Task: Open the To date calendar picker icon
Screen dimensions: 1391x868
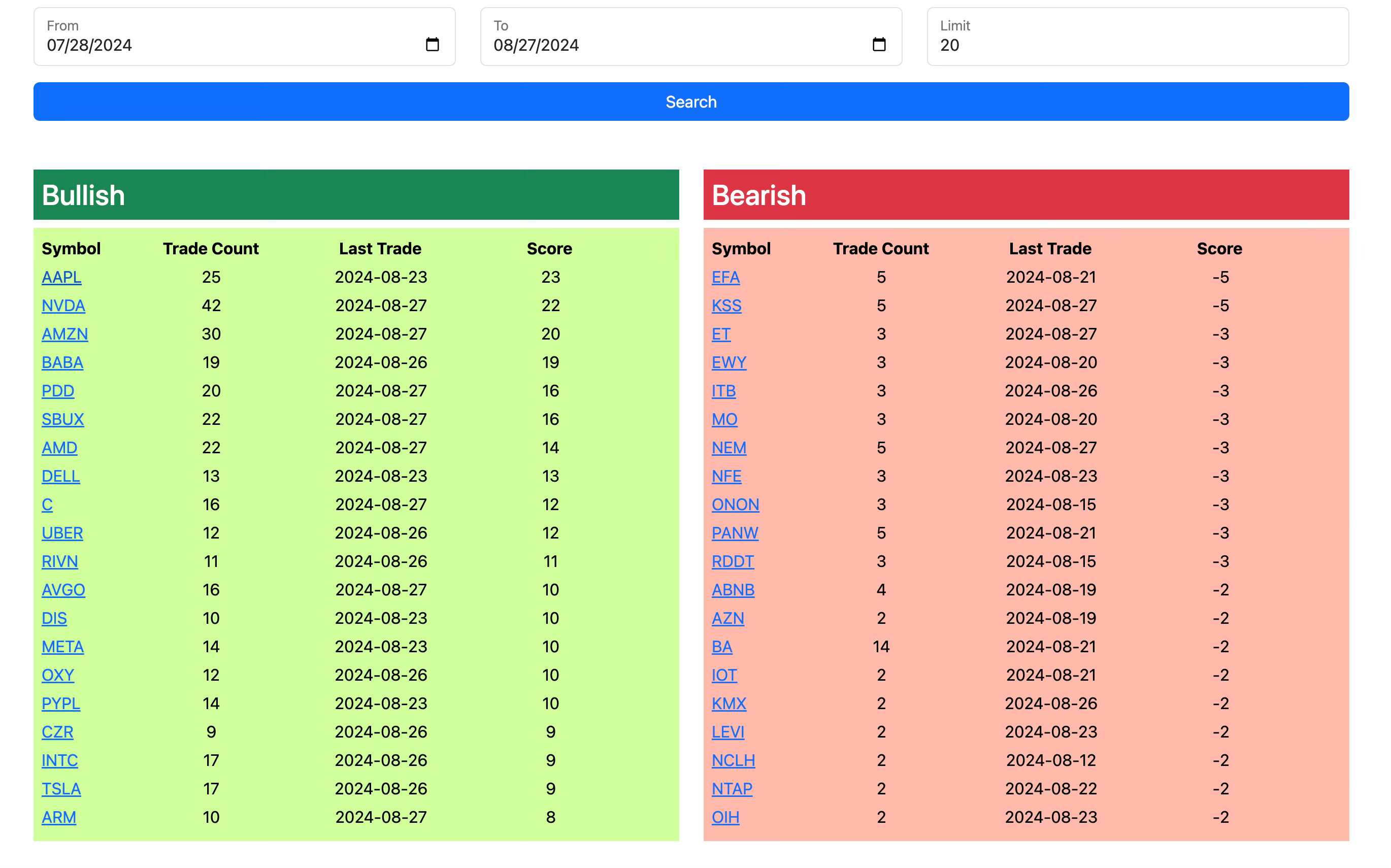Action: tap(879, 44)
